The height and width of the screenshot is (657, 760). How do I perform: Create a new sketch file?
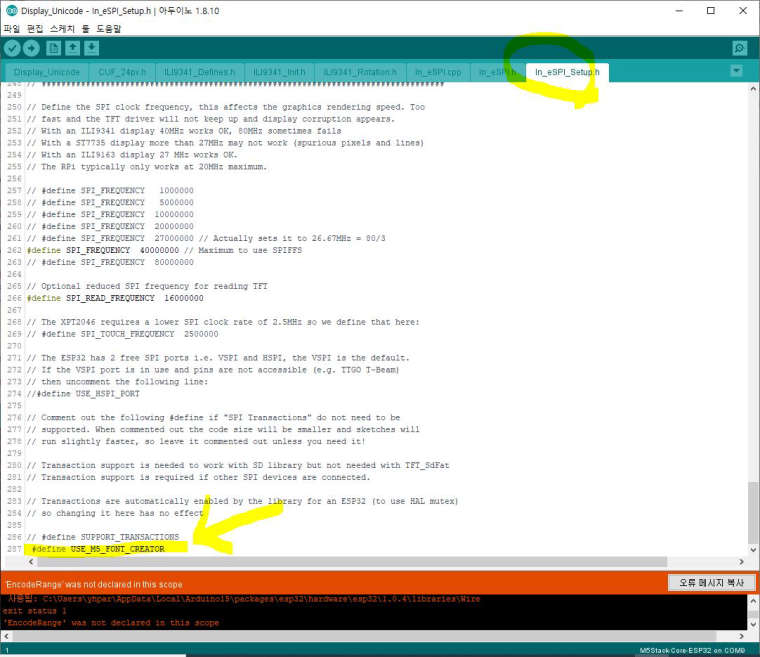tap(53, 48)
